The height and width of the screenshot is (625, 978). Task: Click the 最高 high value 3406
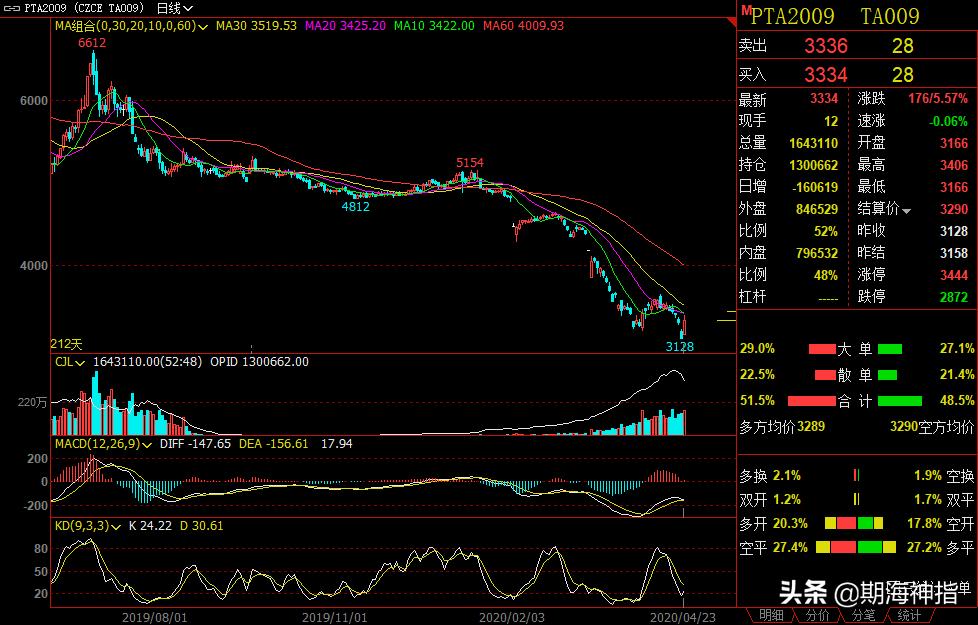[954, 165]
